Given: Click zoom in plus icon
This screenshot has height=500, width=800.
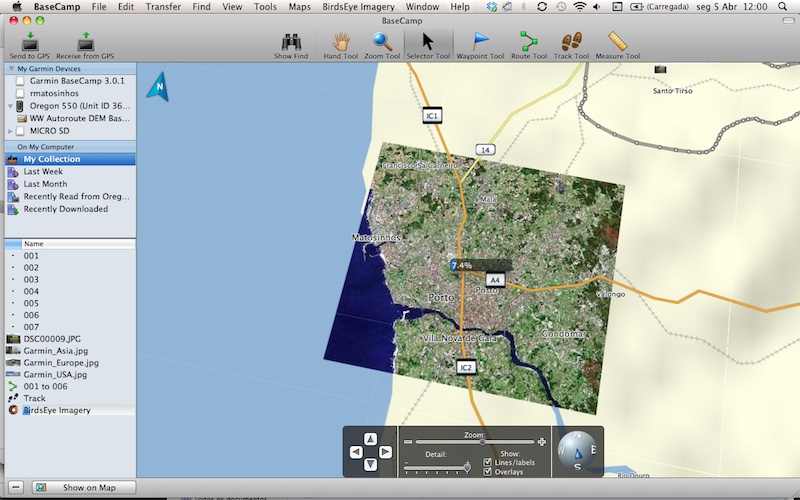Looking at the screenshot, I should pyautogui.click(x=541, y=442).
